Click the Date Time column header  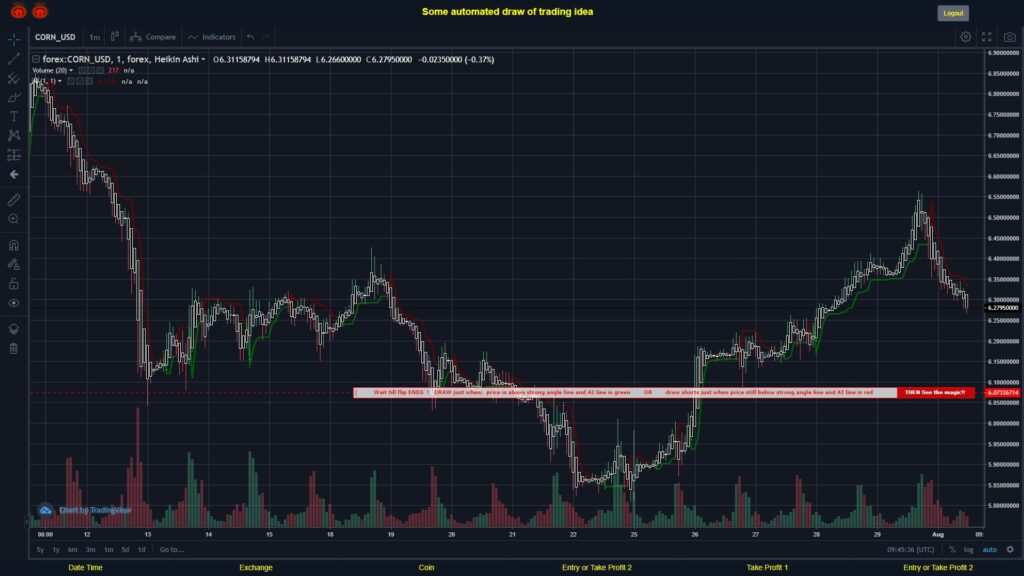86,568
